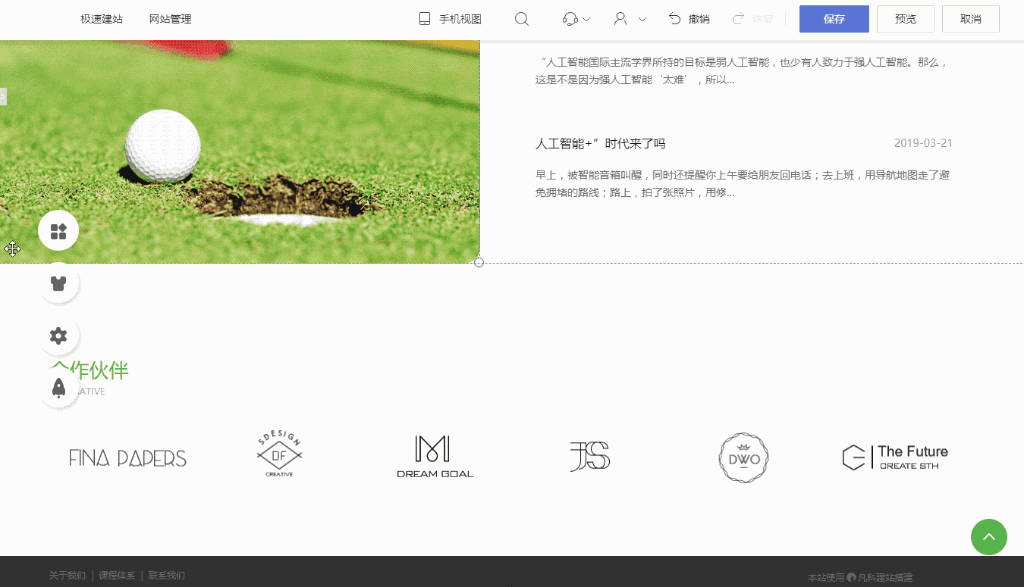
Task: Select the golf ball image
Action: click(x=240, y=151)
